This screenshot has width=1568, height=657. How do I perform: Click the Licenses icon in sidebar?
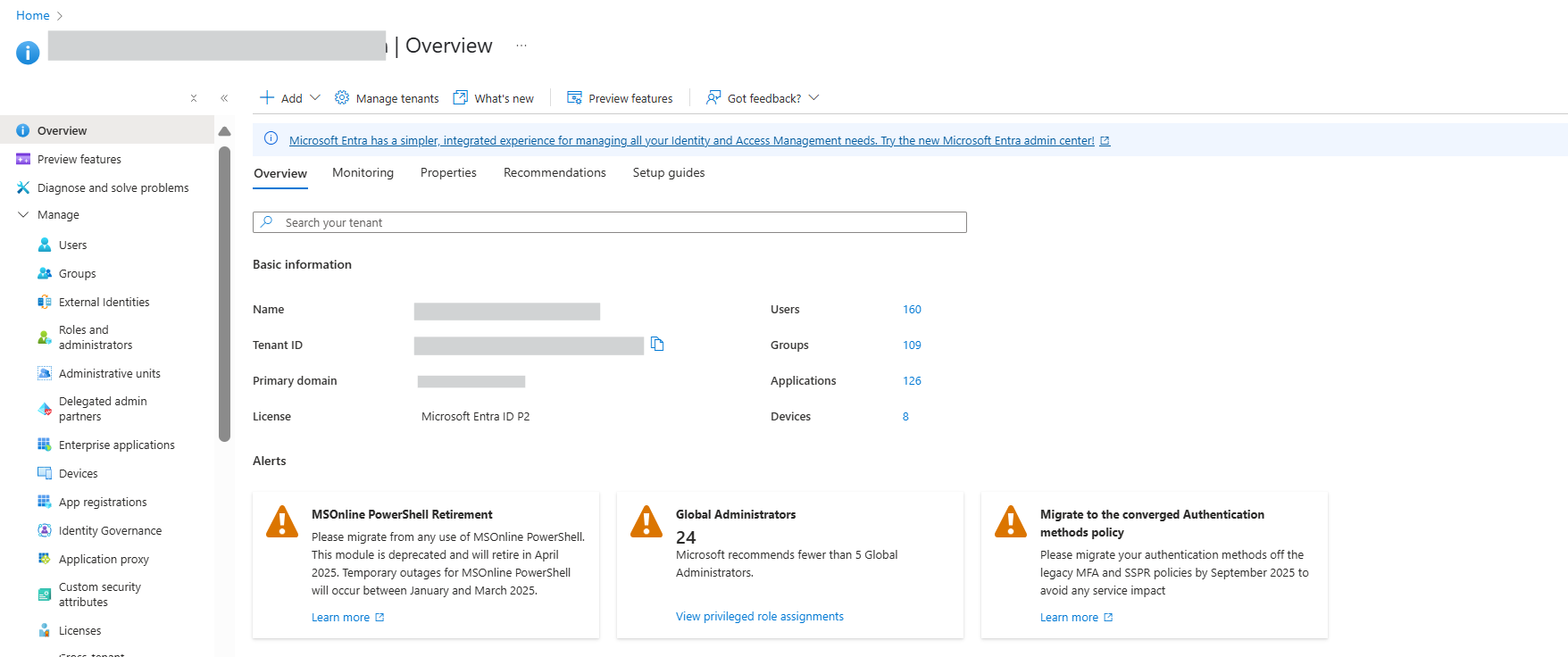[45, 630]
